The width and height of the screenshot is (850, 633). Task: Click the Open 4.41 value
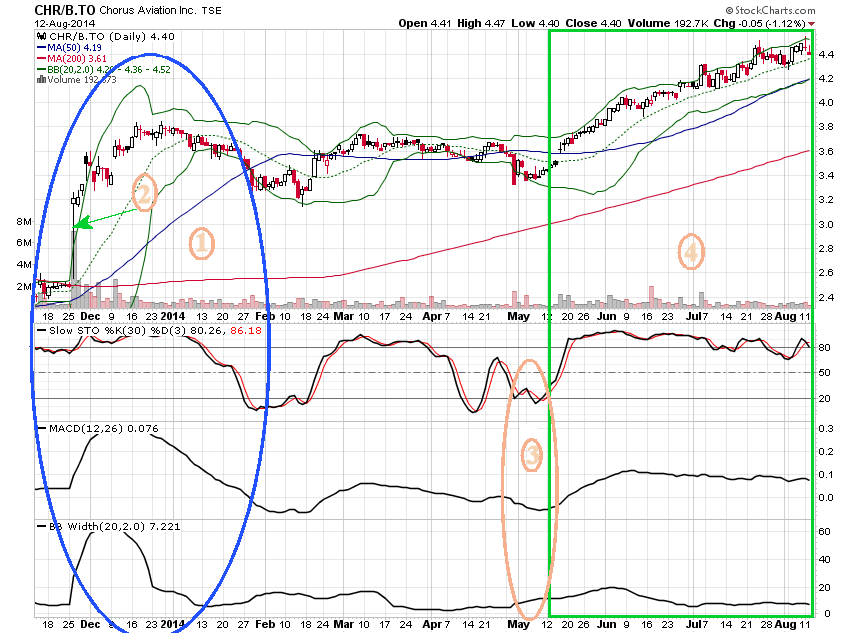pyautogui.click(x=423, y=23)
